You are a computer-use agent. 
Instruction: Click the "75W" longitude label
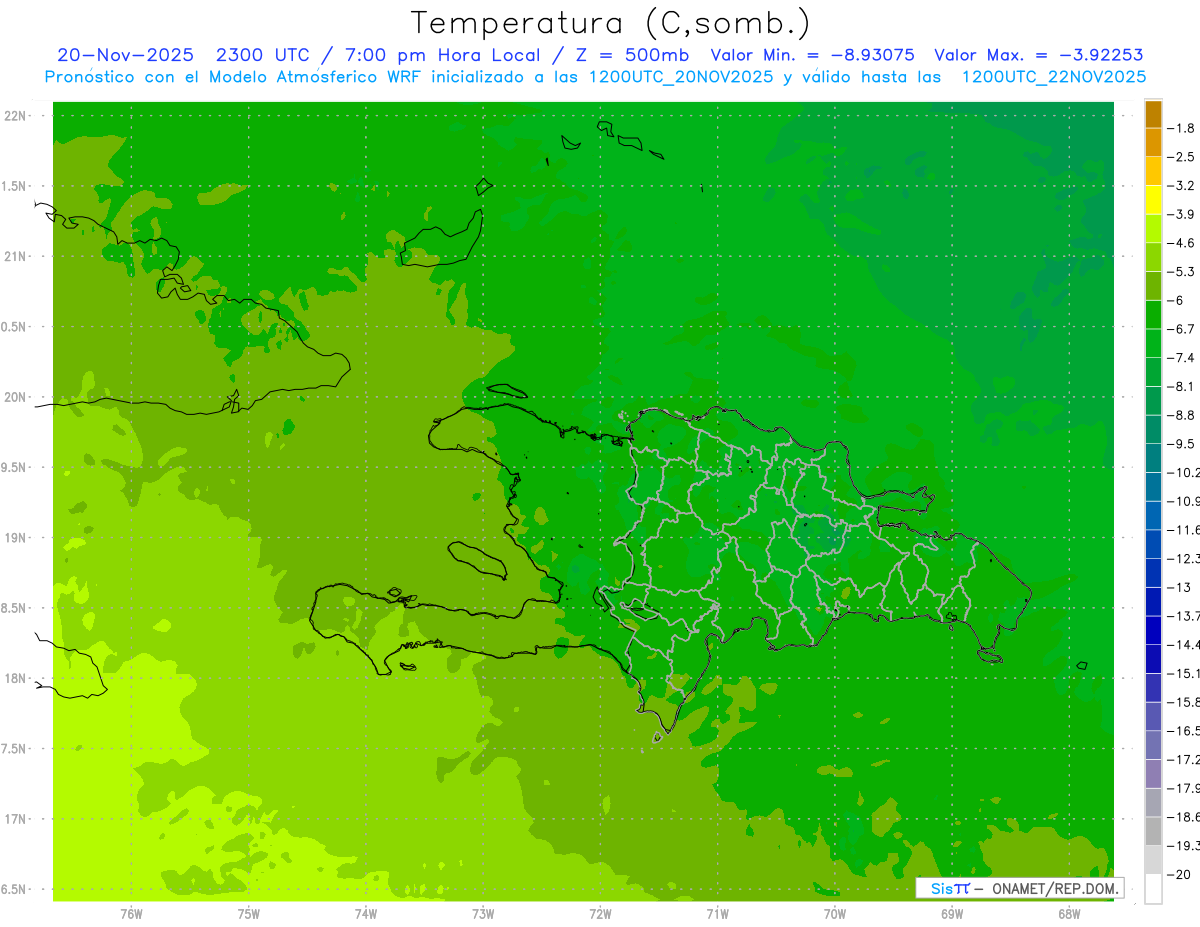[x=249, y=914]
